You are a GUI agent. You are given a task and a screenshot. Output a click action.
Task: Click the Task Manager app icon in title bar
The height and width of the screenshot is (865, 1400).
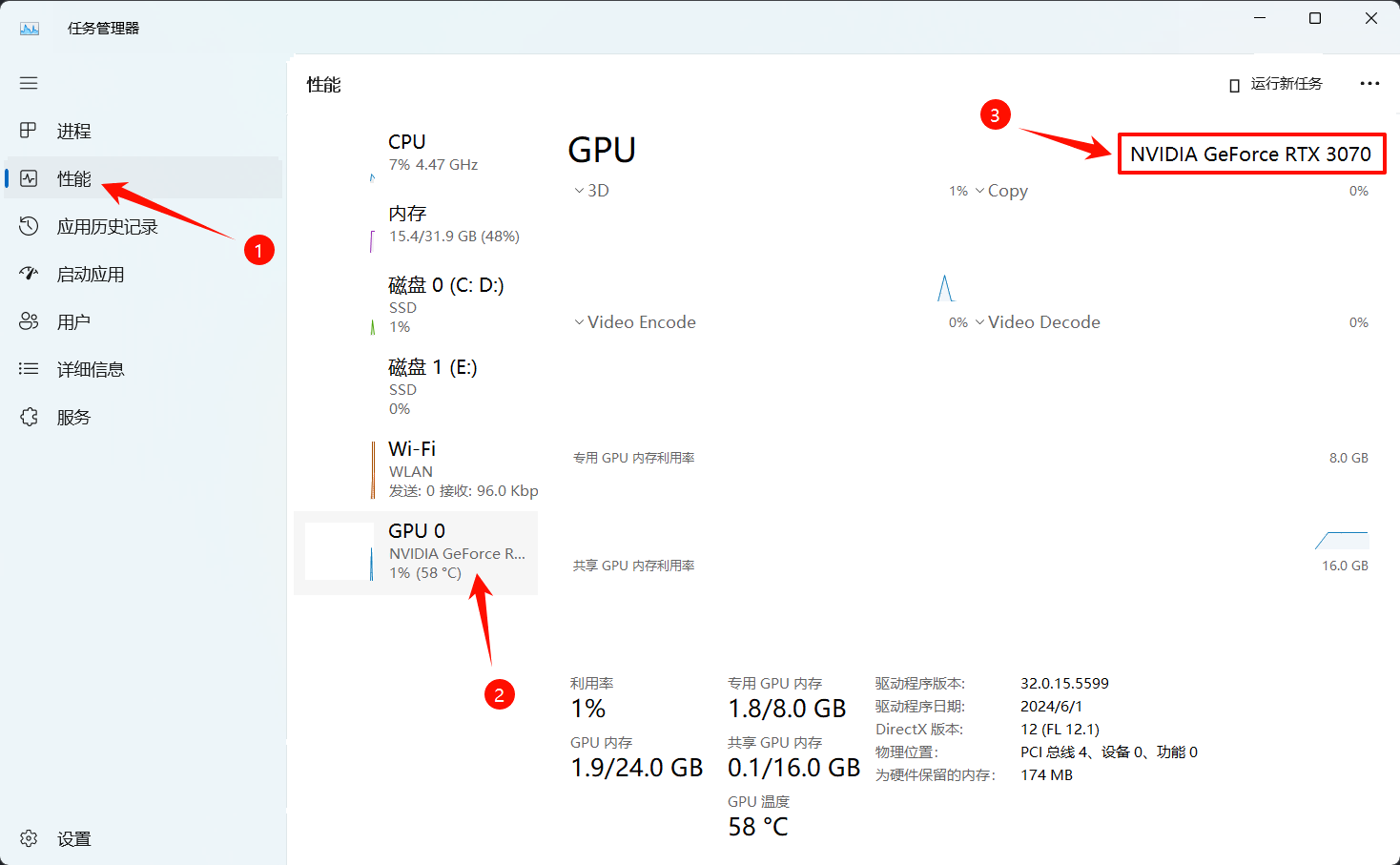30,28
